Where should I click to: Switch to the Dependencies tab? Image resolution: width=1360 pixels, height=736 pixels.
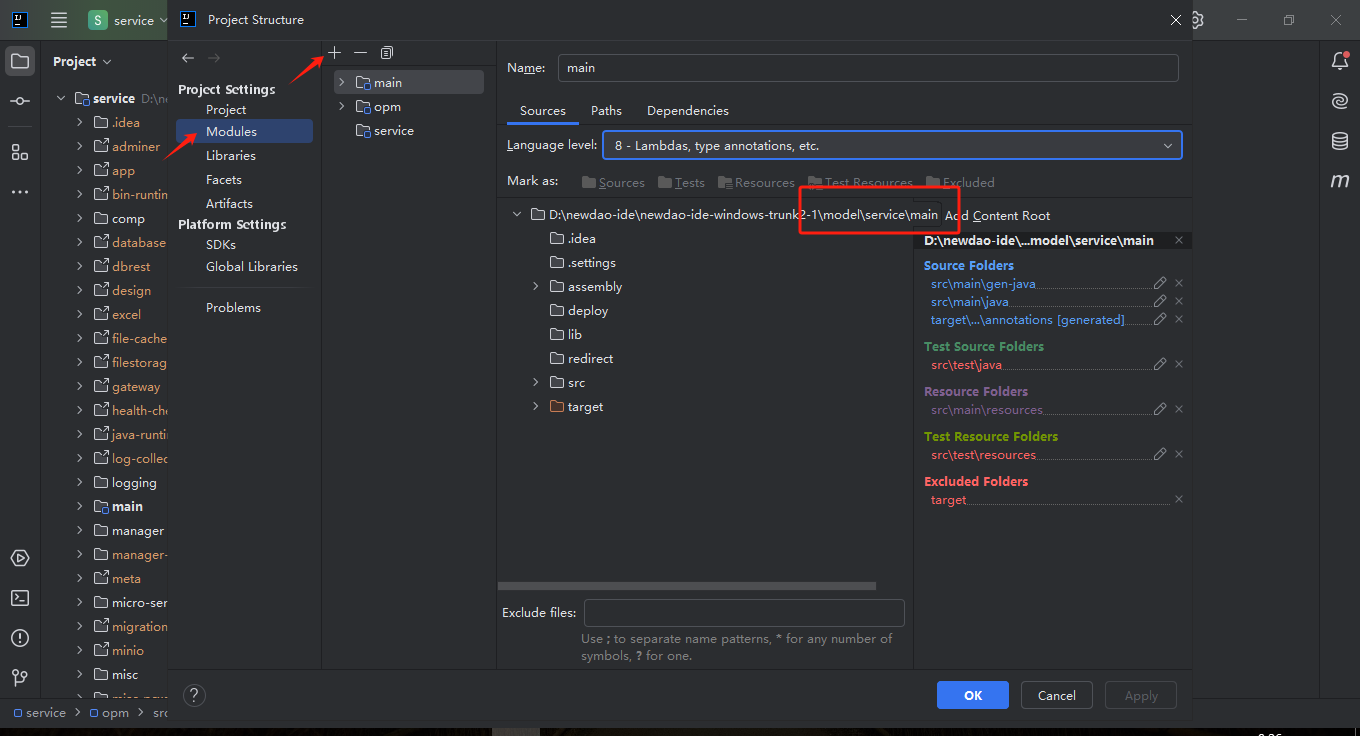pyautogui.click(x=688, y=110)
